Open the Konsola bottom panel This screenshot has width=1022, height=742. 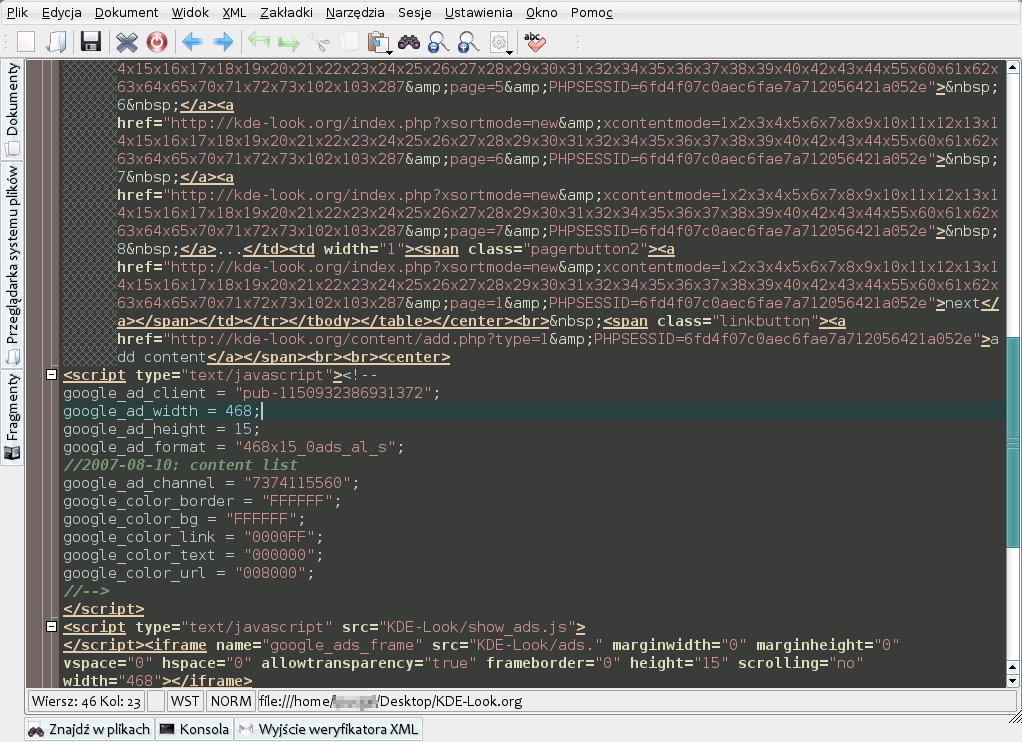pyautogui.click(x=194, y=729)
